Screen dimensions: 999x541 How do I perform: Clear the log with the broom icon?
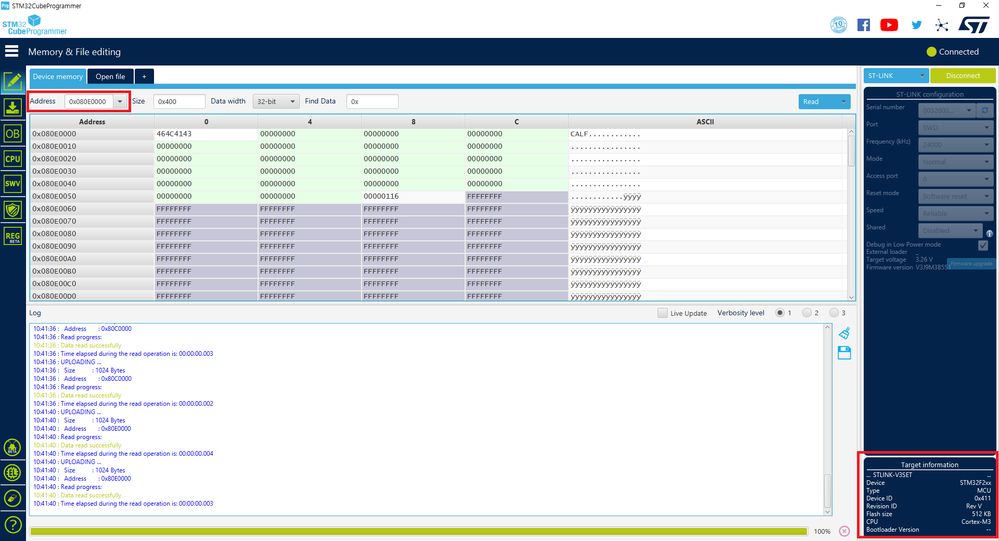coord(844,333)
